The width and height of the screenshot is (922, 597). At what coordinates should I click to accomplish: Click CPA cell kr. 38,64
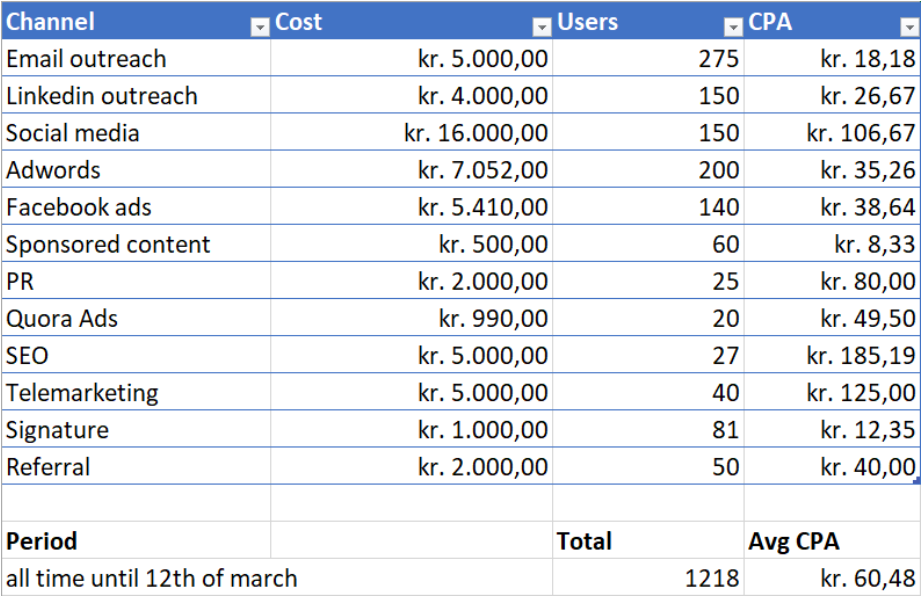(x=832, y=206)
